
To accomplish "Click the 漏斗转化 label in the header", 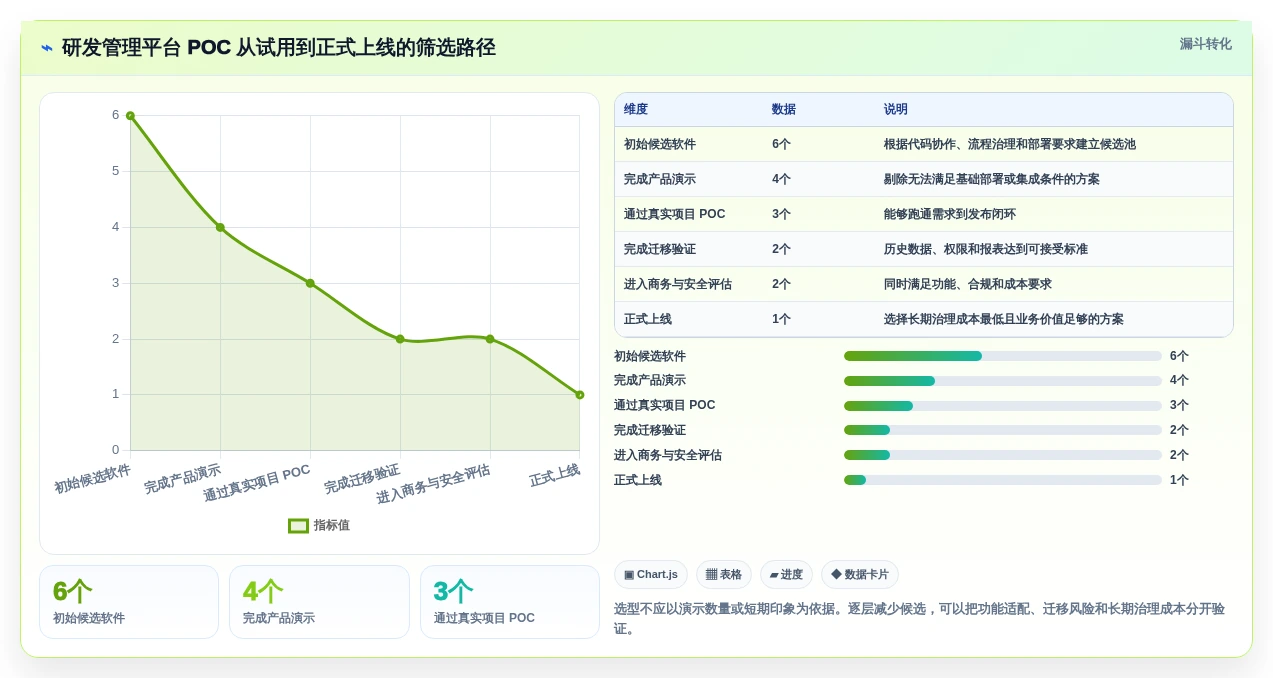I will click(1205, 44).
